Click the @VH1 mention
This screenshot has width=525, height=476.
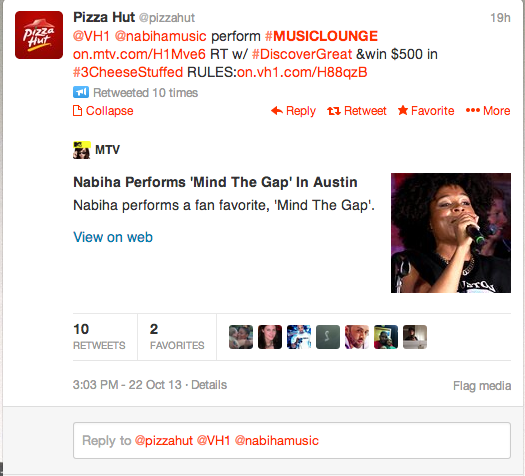tap(91, 36)
